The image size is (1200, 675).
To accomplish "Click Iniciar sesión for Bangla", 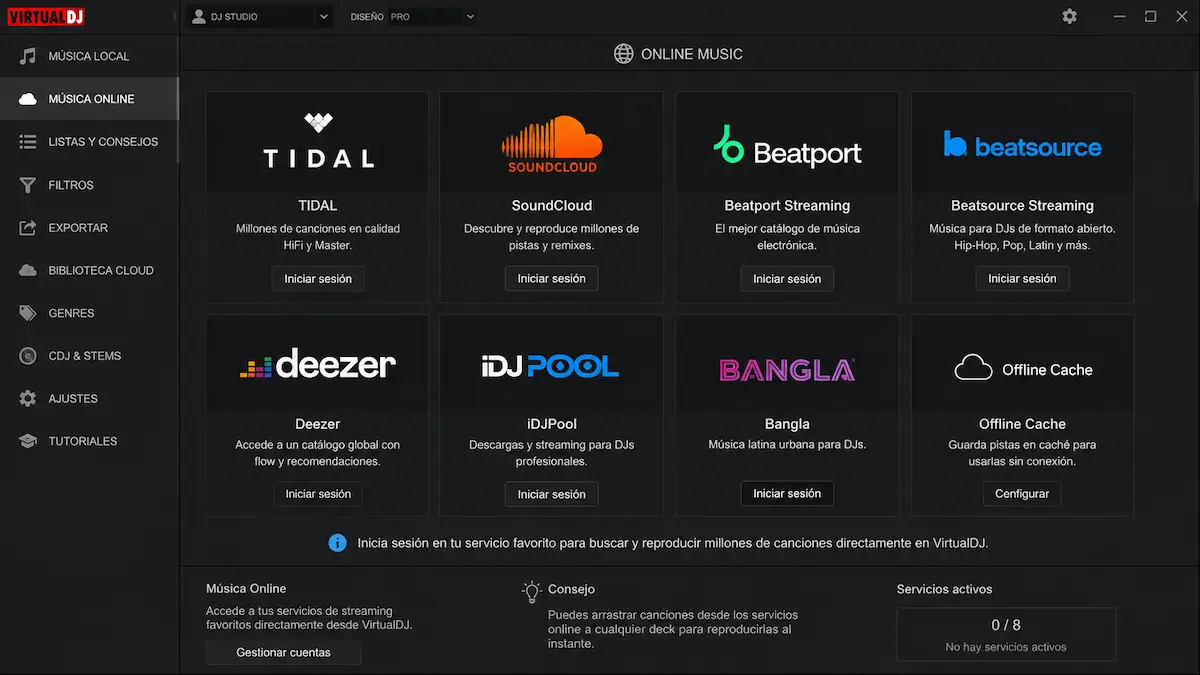I will point(787,493).
